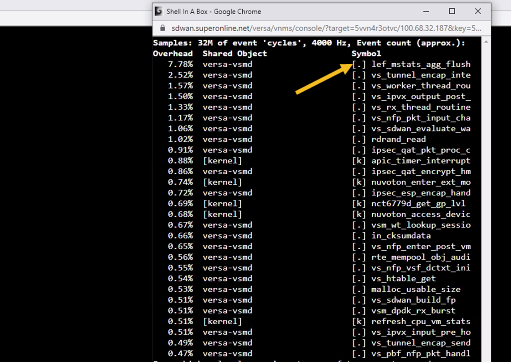Select the ipsec_qat_pkt_proc_c symbol
511x362 pixels.
(x=421, y=150)
